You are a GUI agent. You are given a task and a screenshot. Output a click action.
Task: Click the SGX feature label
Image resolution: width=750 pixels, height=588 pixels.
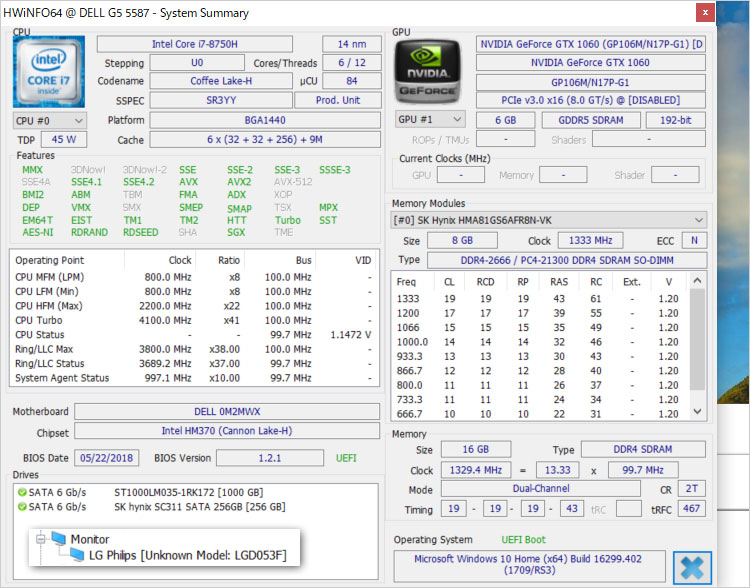(236, 233)
